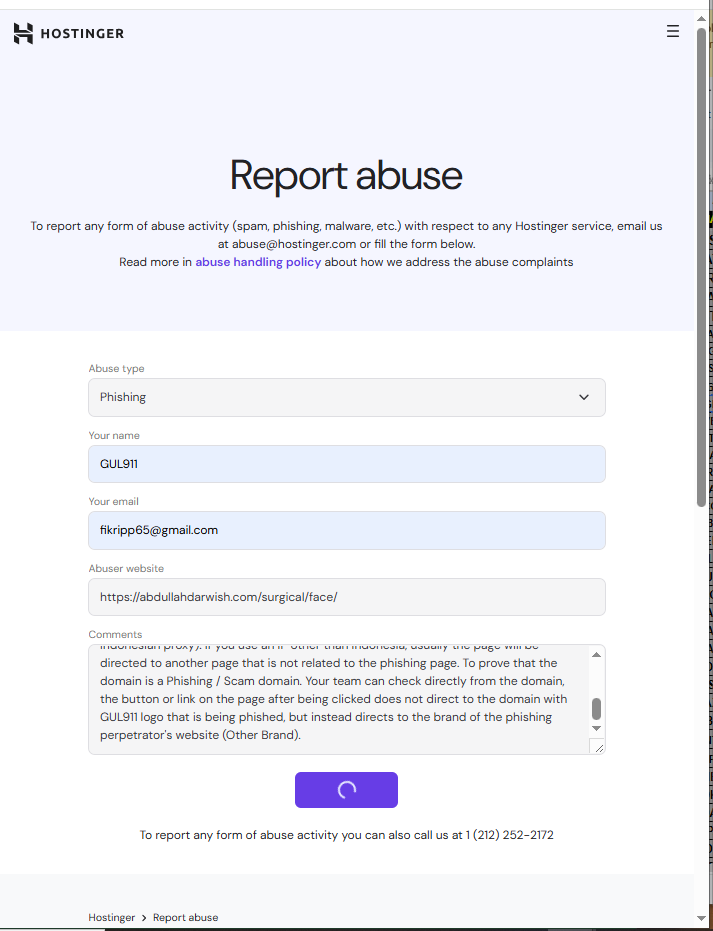
Task: Click the Comments scrollbar thumb
Action: pos(597,709)
